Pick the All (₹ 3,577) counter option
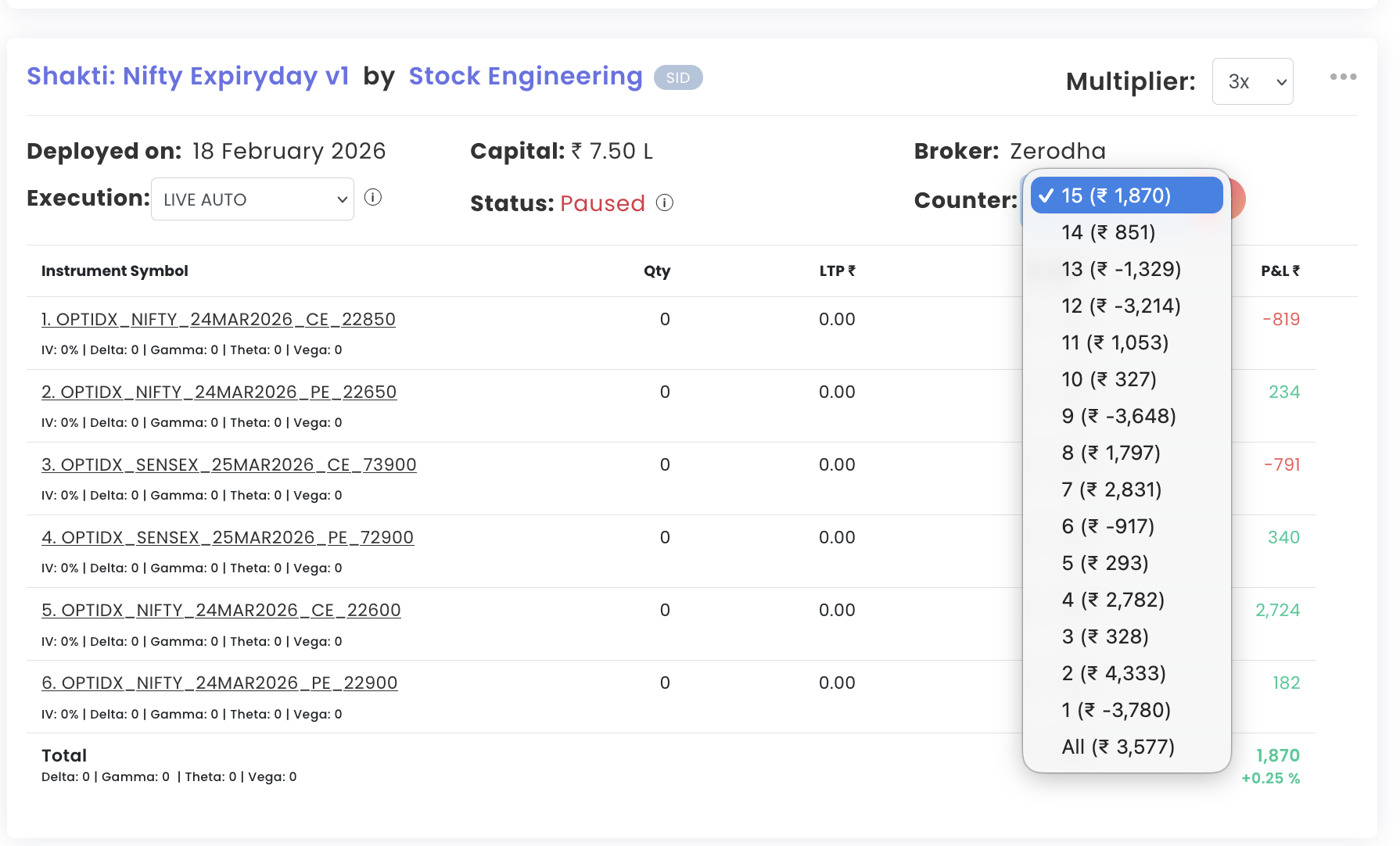1400x846 pixels. (1118, 747)
